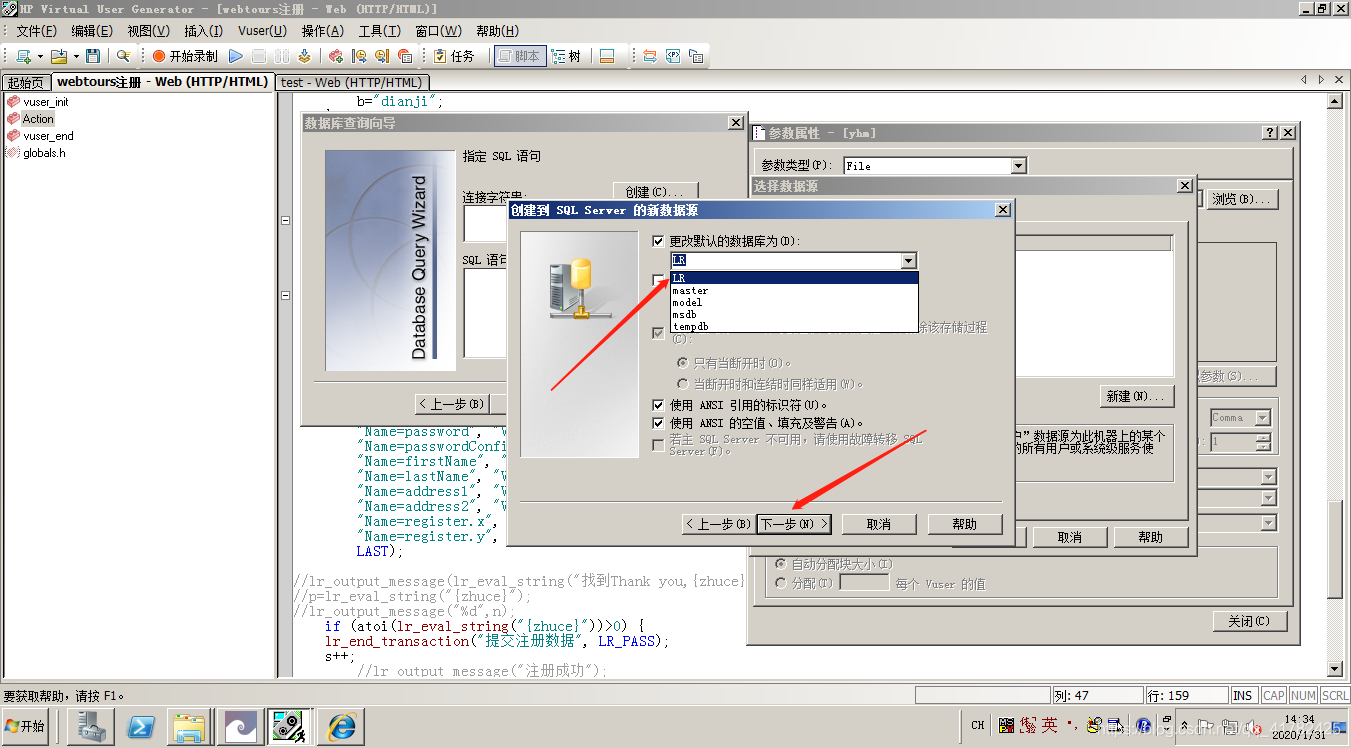Toggle 使用 ANSI 的空值、填充及警告 checkbox
This screenshot has height=748, width=1351.
658,423
